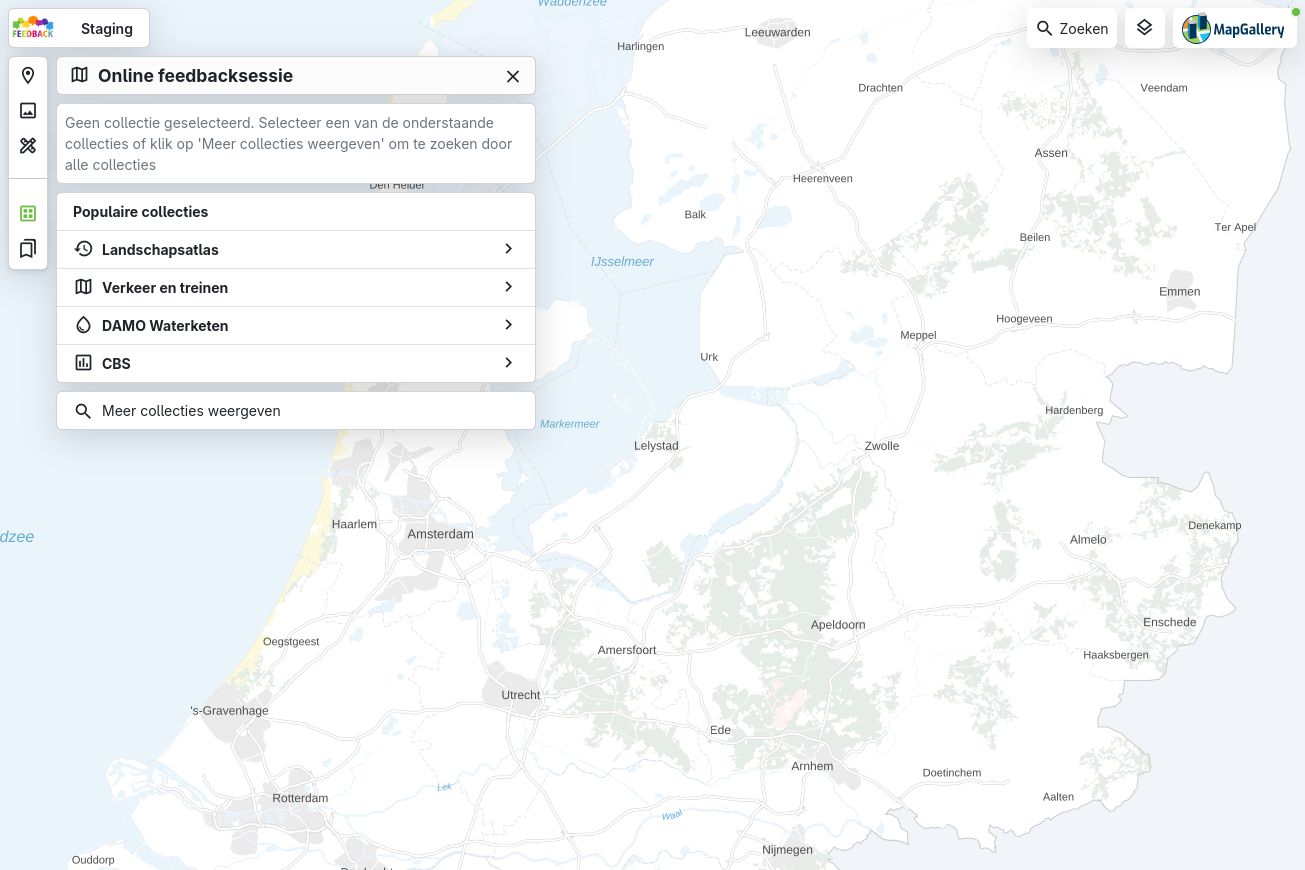Open the Zoeken search button

point(1072,28)
